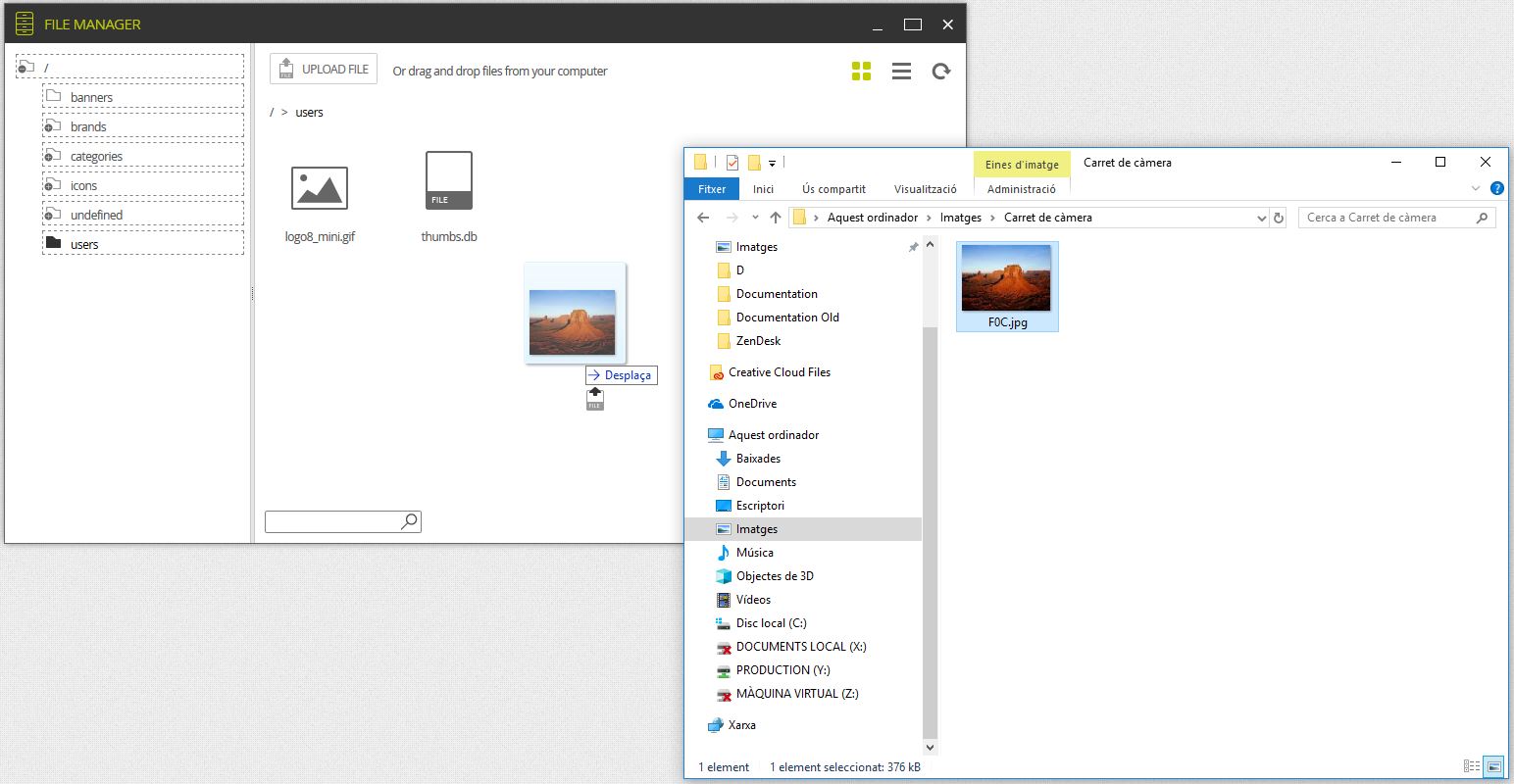Go up one folder in Explorer
This screenshot has width=1514, height=784.
point(776,218)
